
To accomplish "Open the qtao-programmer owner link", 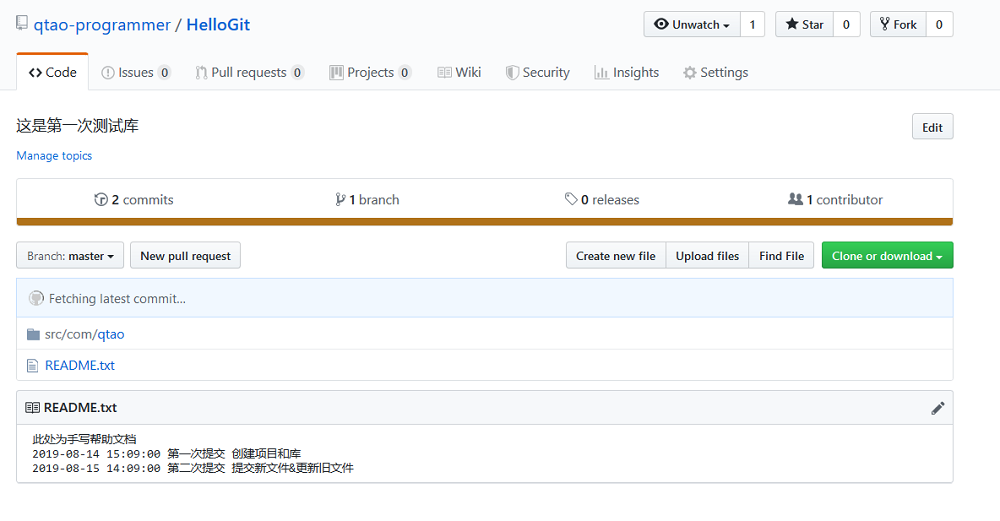I will tap(102, 25).
